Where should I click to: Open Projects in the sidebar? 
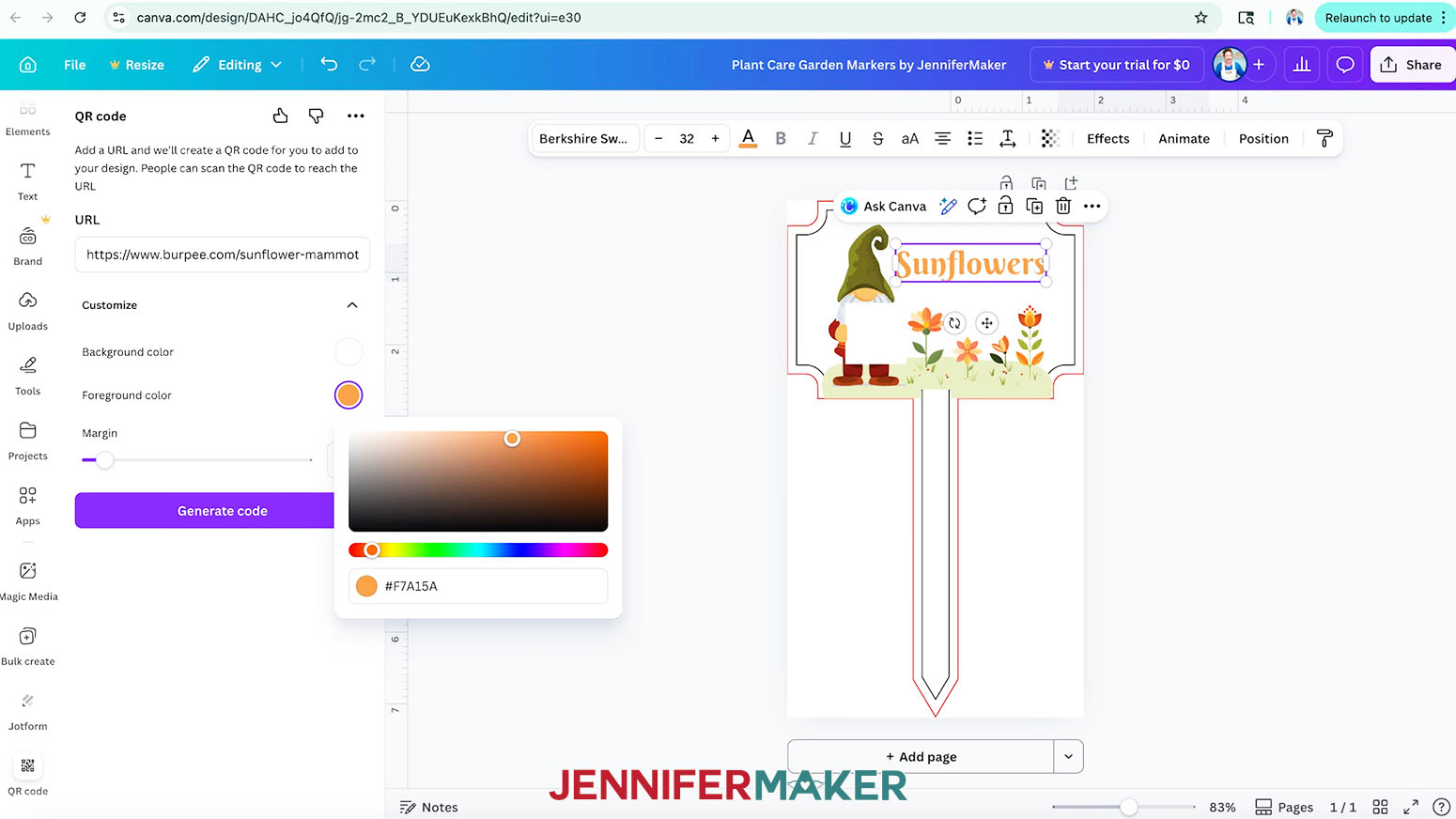click(x=27, y=440)
